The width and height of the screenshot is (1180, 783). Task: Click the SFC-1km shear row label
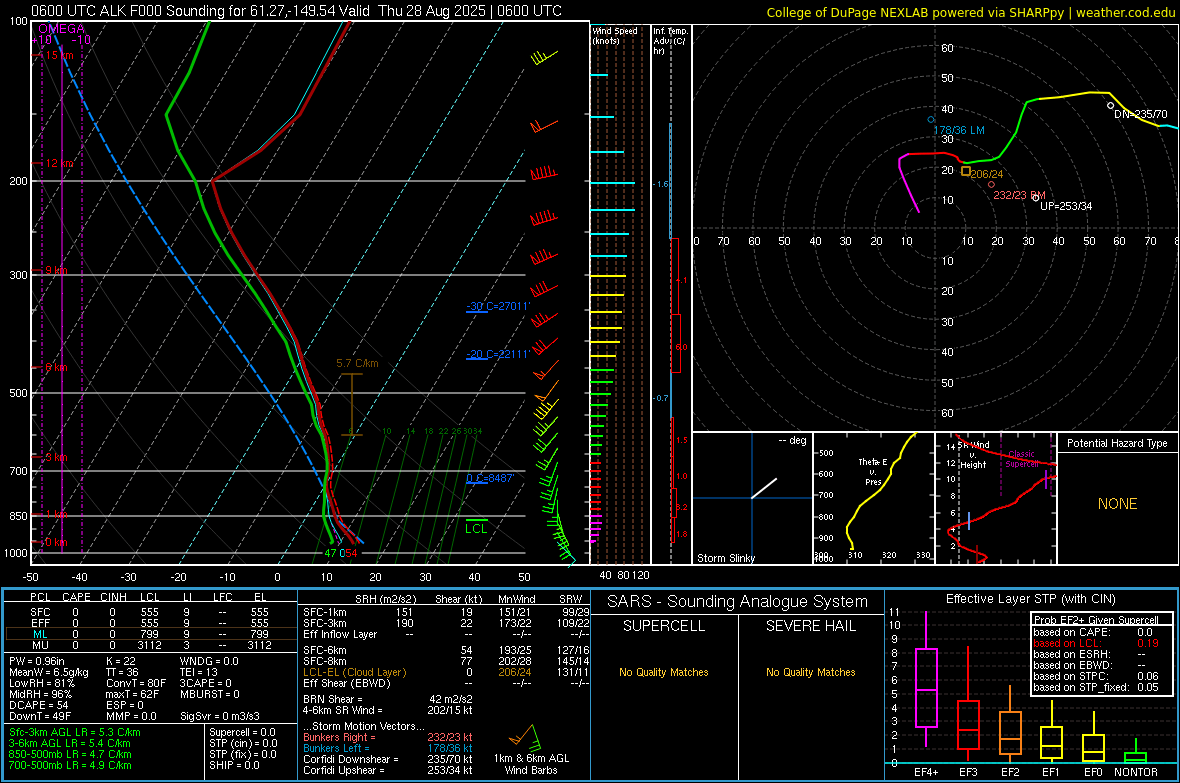pos(324,612)
